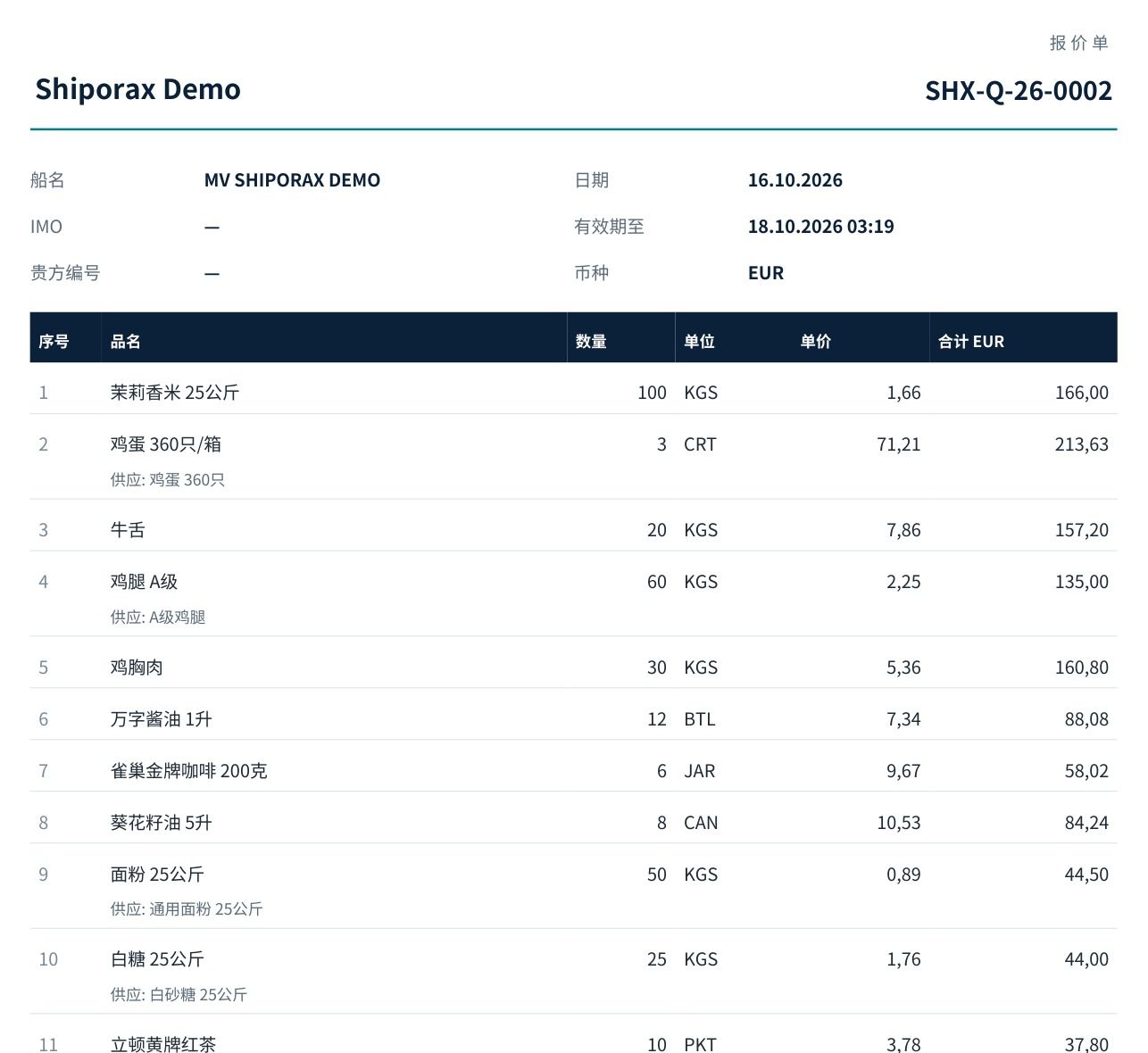The image size is (1148, 1053).
Task: Select the item name 鸡腿 A级
Action: 144,582
